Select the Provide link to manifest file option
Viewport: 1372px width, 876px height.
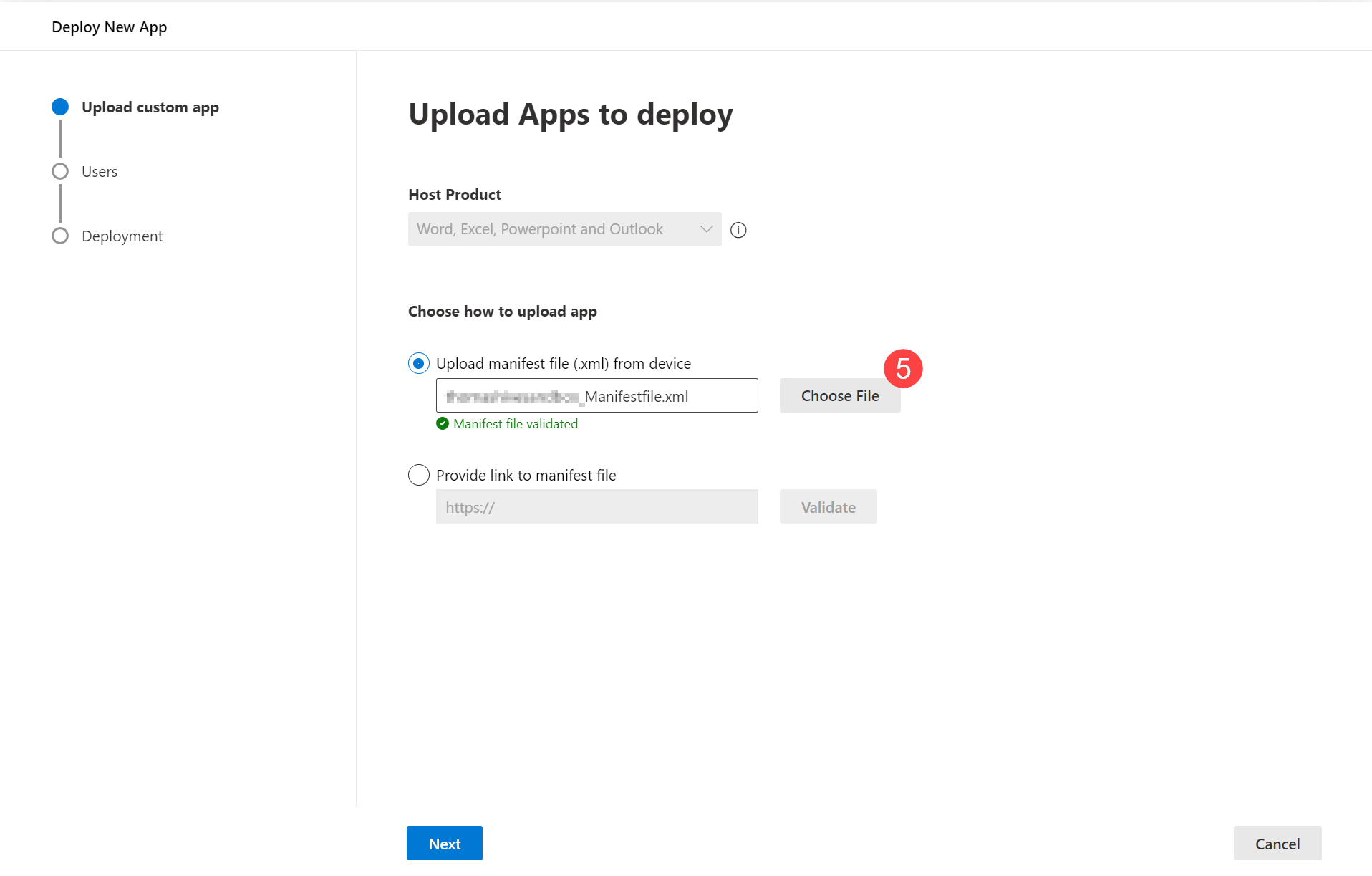click(418, 475)
